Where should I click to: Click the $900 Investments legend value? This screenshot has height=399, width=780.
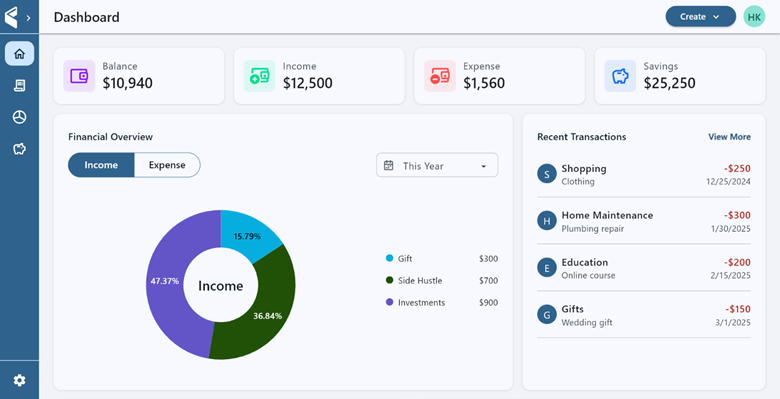click(x=488, y=302)
